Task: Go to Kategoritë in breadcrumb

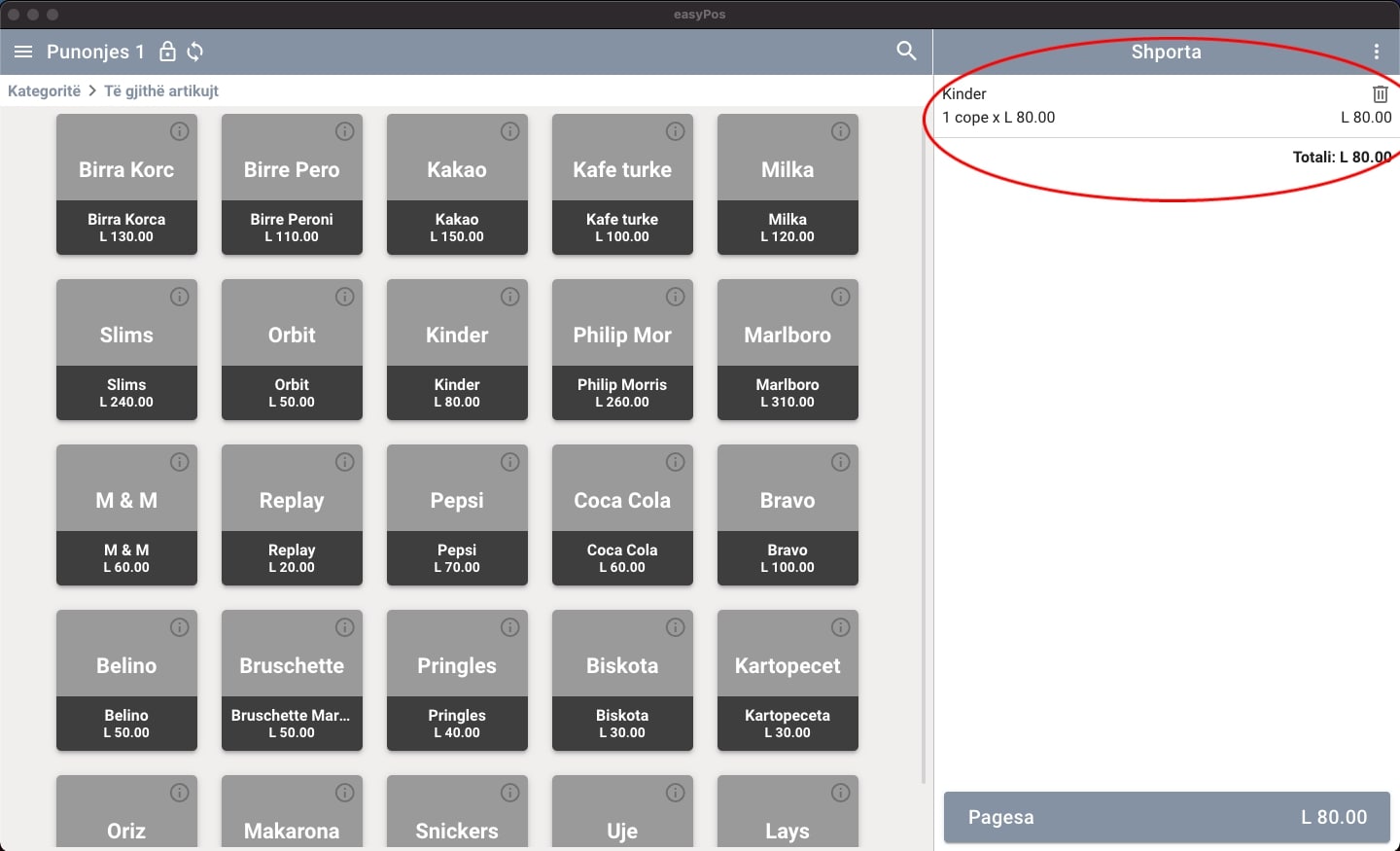Action: pos(44,90)
